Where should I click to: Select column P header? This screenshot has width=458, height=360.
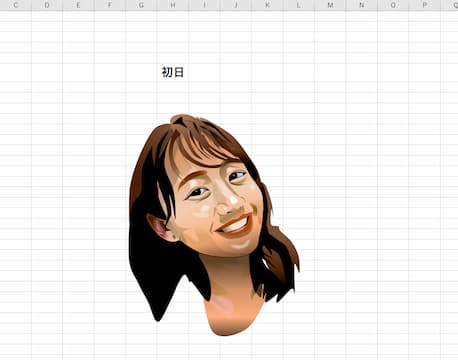point(424,5)
